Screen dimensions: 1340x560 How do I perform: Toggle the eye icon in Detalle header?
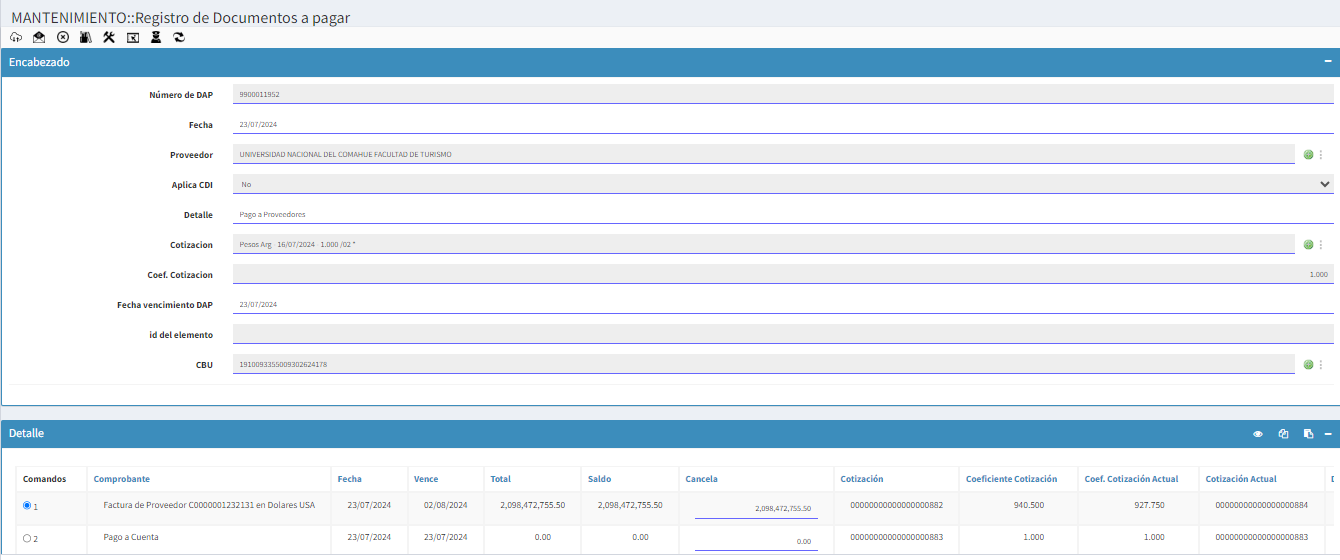click(1258, 434)
